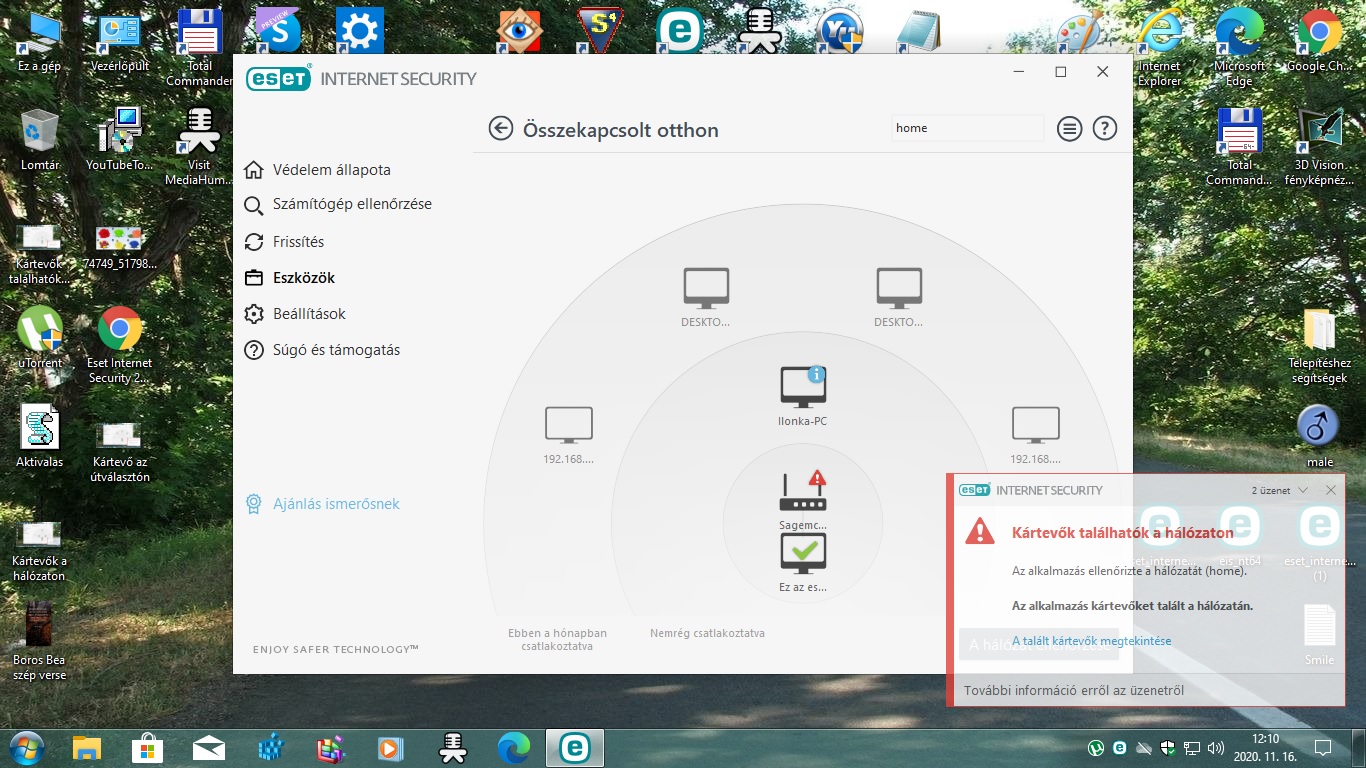Select the top-right DESKTOP device icon
The image size is (1366, 768).
(x=899, y=288)
